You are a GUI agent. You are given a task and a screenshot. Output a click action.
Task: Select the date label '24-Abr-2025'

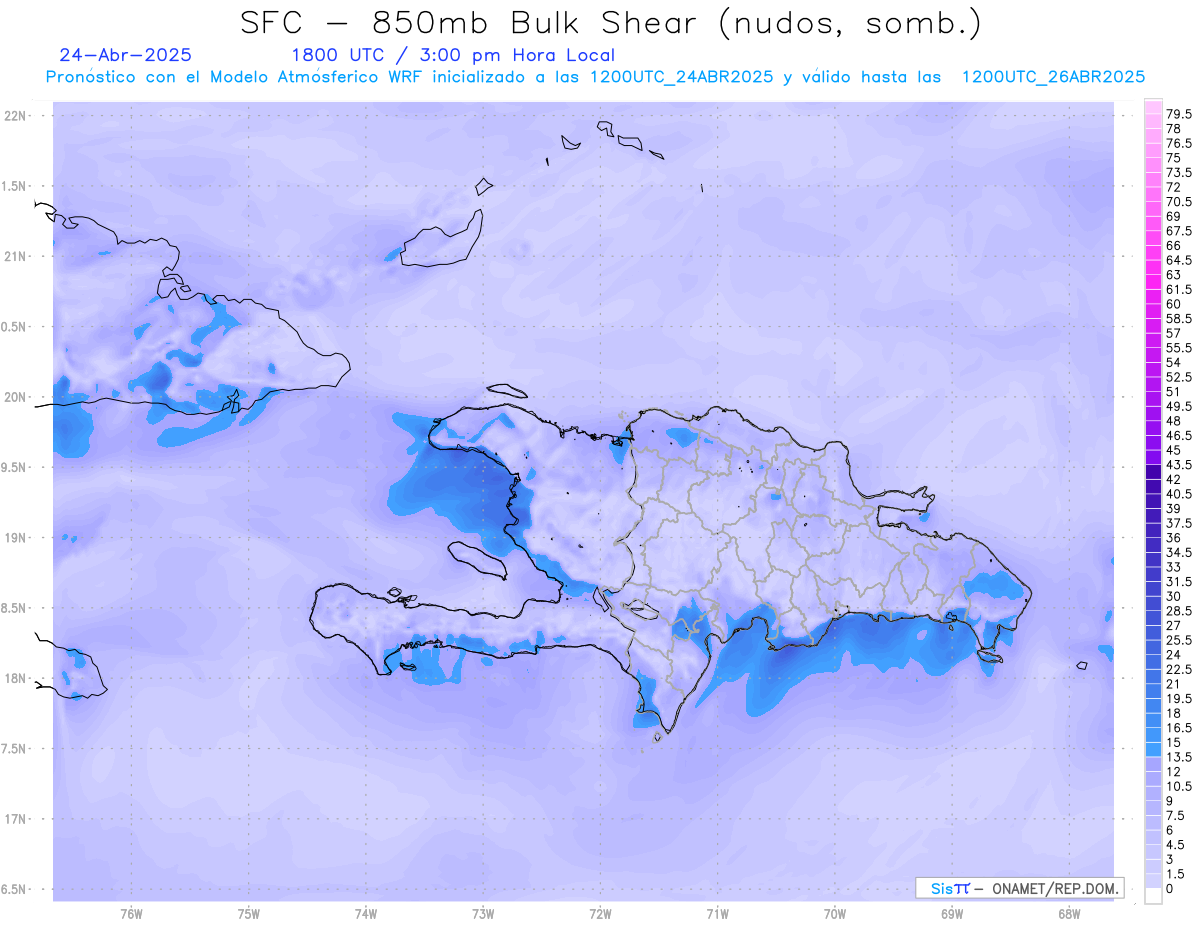(x=125, y=55)
